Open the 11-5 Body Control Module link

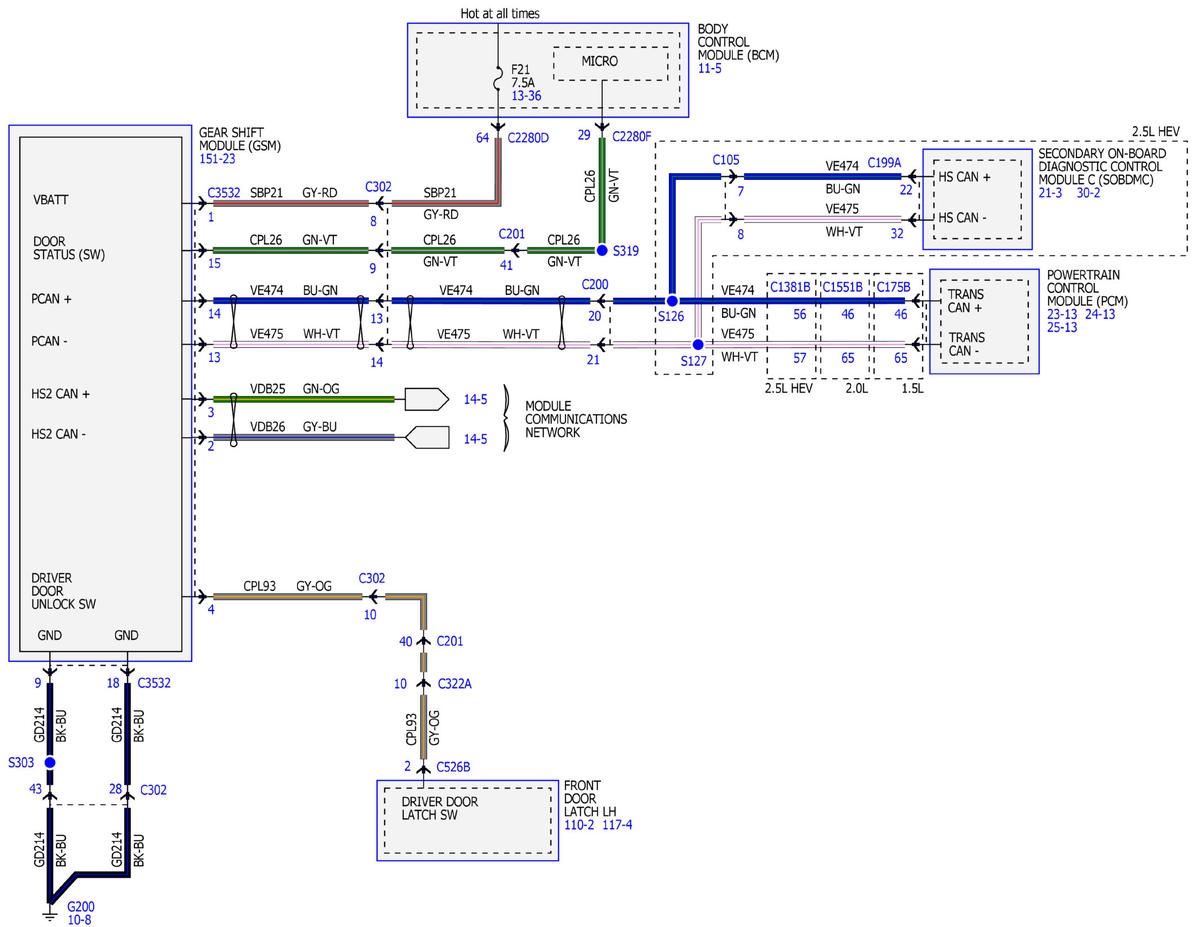[x=710, y=68]
